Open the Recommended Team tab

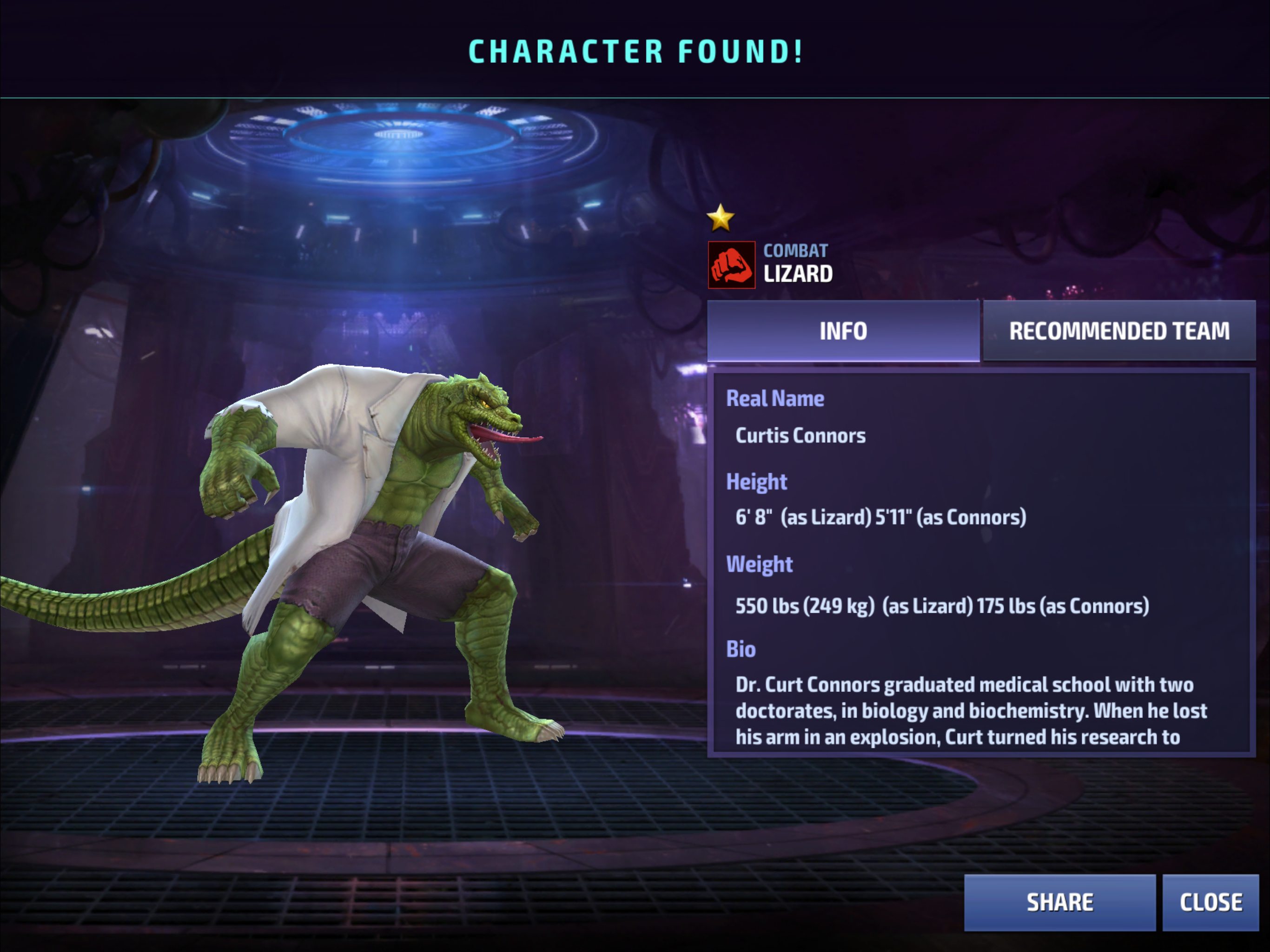1119,331
